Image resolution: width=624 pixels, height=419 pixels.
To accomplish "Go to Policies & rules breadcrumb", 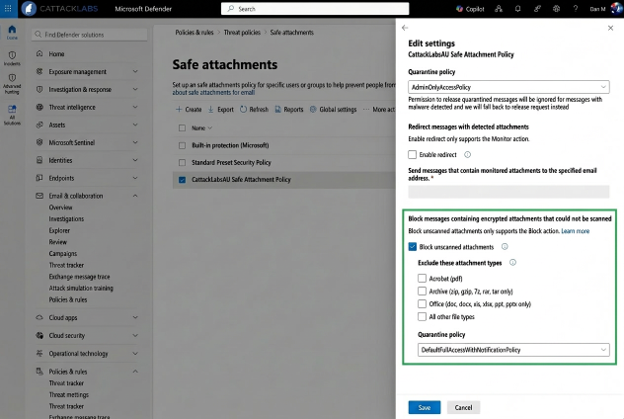I will 194,33.
